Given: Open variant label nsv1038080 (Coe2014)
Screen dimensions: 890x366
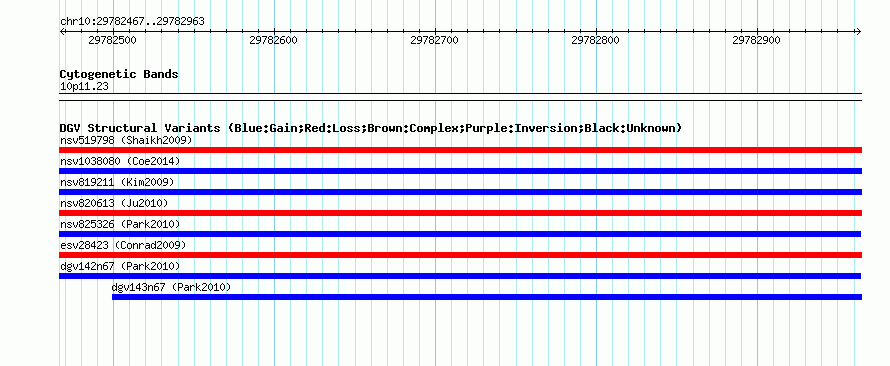Looking at the screenshot, I should pos(120,161).
